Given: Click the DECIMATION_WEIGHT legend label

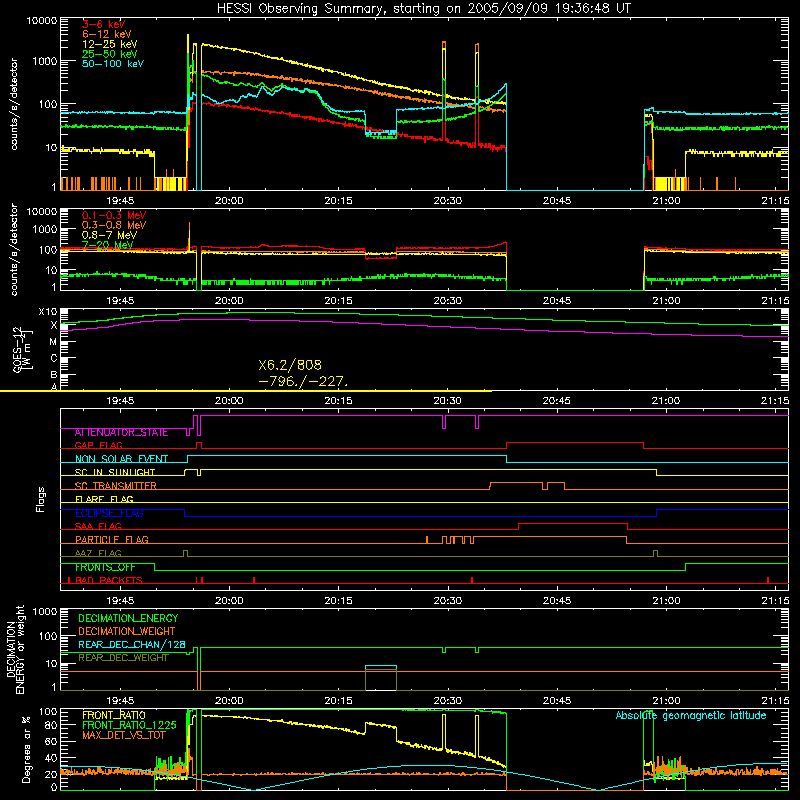Looking at the screenshot, I should pyautogui.click(x=127, y=632).
